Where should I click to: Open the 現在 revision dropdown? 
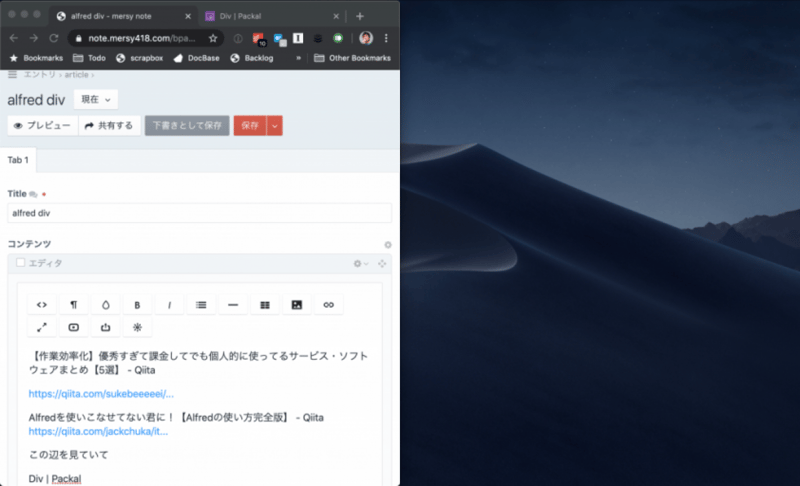tap(96, 99)
